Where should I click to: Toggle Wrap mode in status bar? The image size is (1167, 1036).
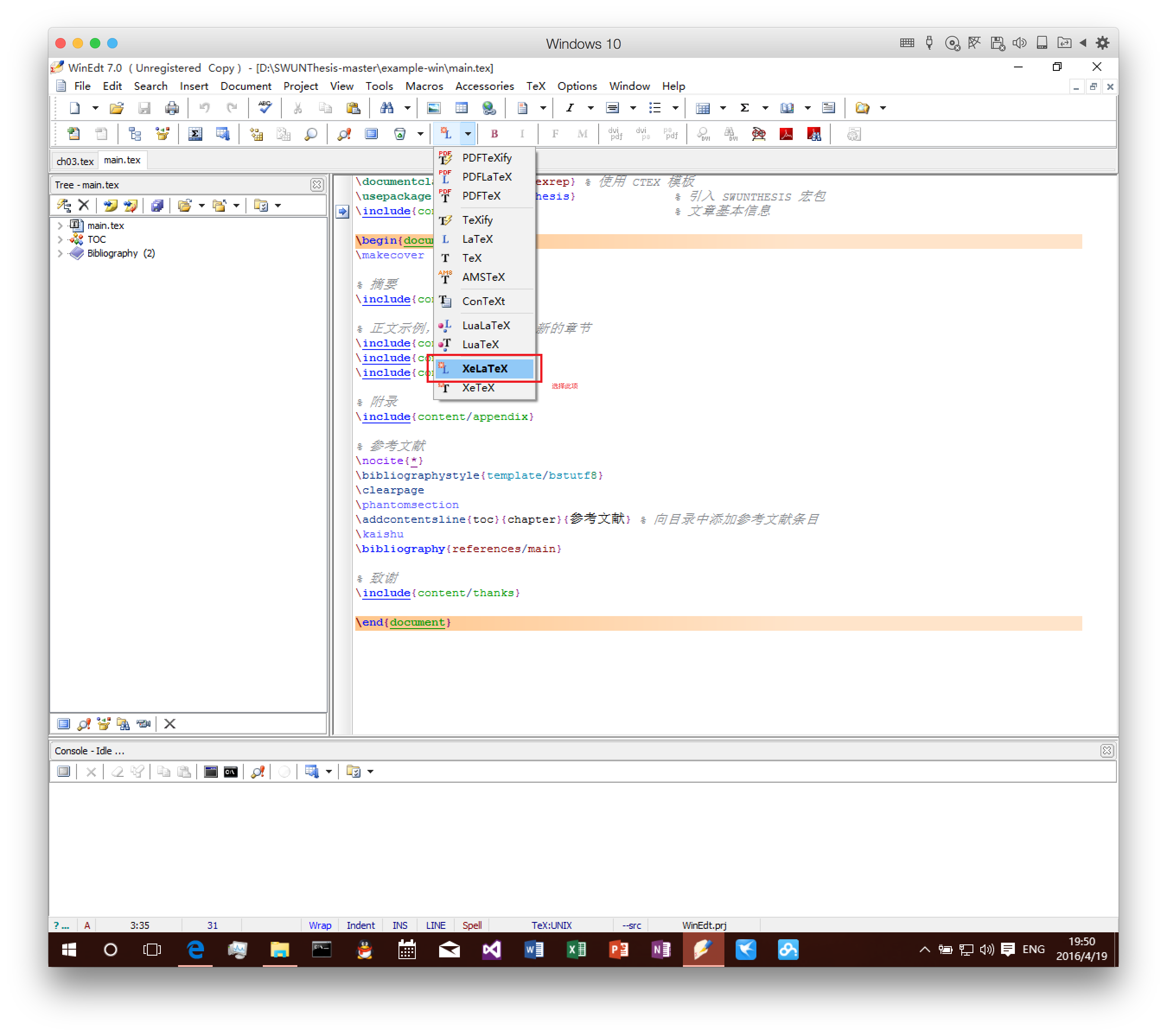[x=320, y=925]
